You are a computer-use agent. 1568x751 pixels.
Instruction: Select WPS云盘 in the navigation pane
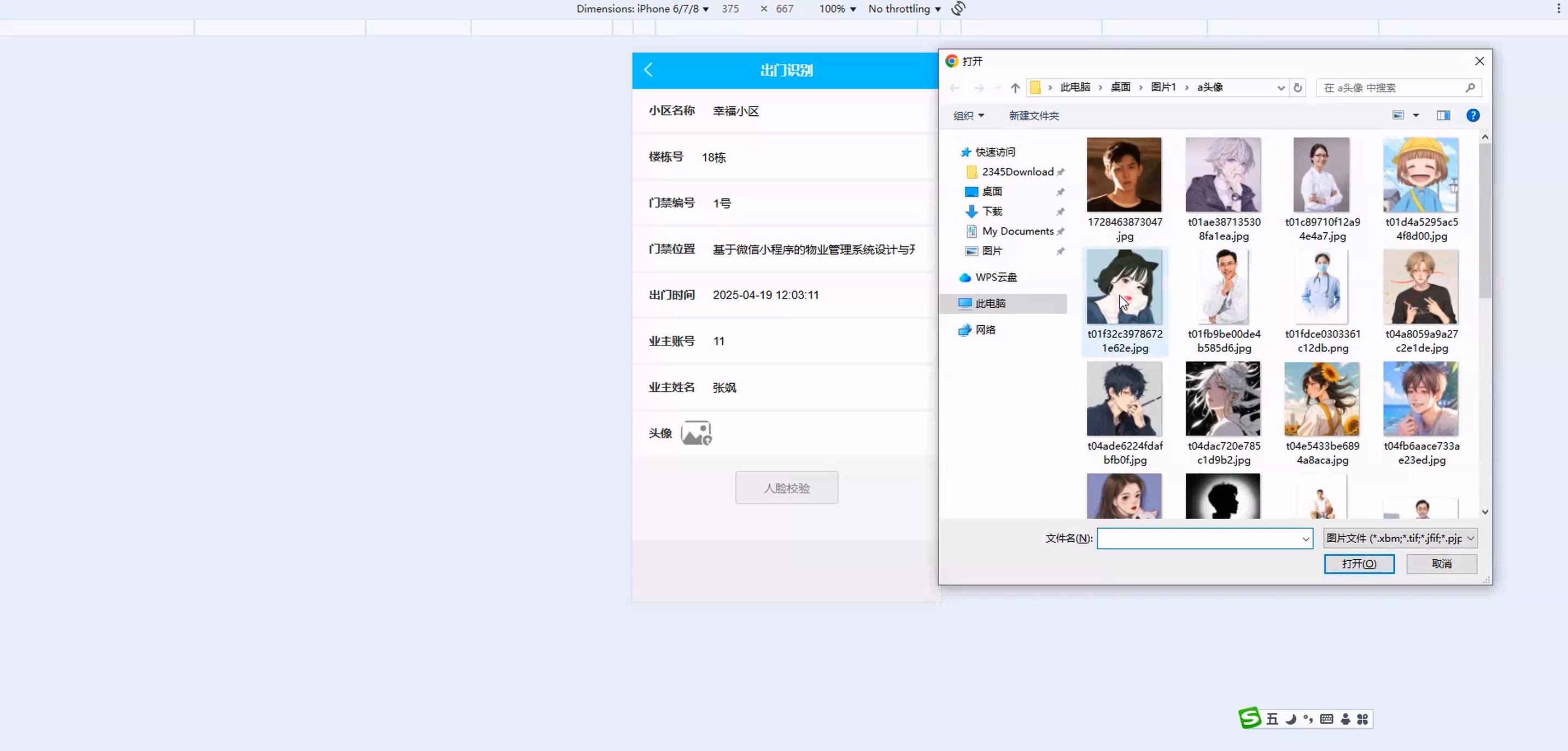click(x=996, y=278)
